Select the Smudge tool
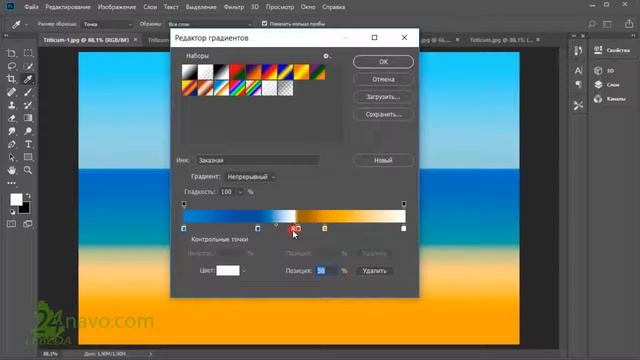The height and width of the screenshot is (360, 640). [x=11, y=131]
